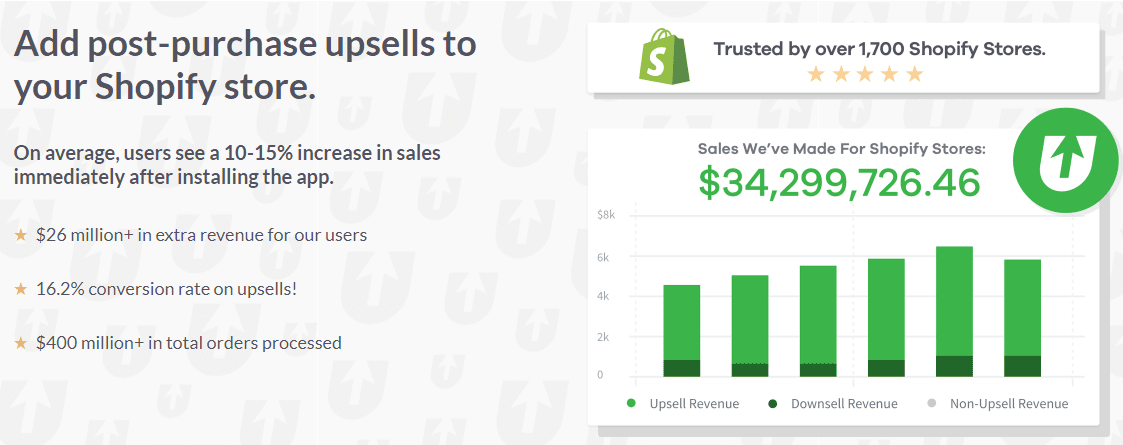This screenshot has width=1123, height=445.
Task: Click dark green segment of last bar
Action: coord(1022,366)
